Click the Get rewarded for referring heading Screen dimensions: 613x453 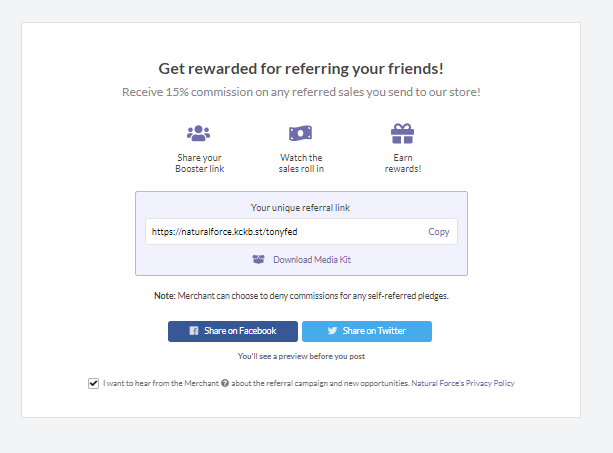[x=301, y=69]
